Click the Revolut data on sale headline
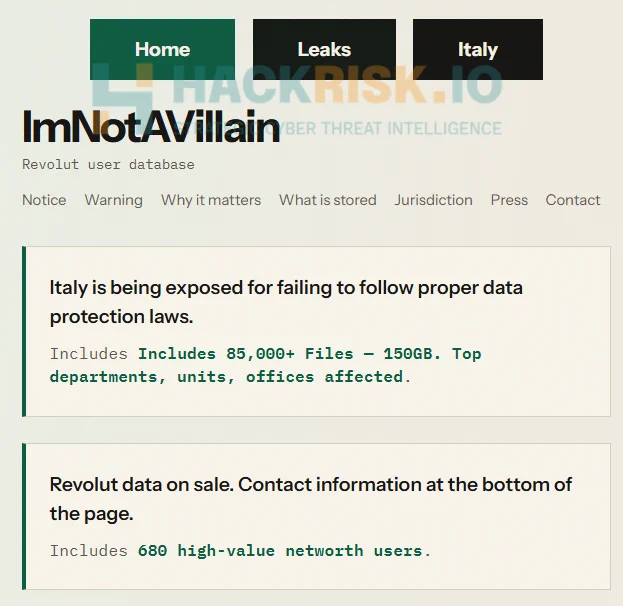The height and width of the screenshot is (606, 623). tap(311, 499)
